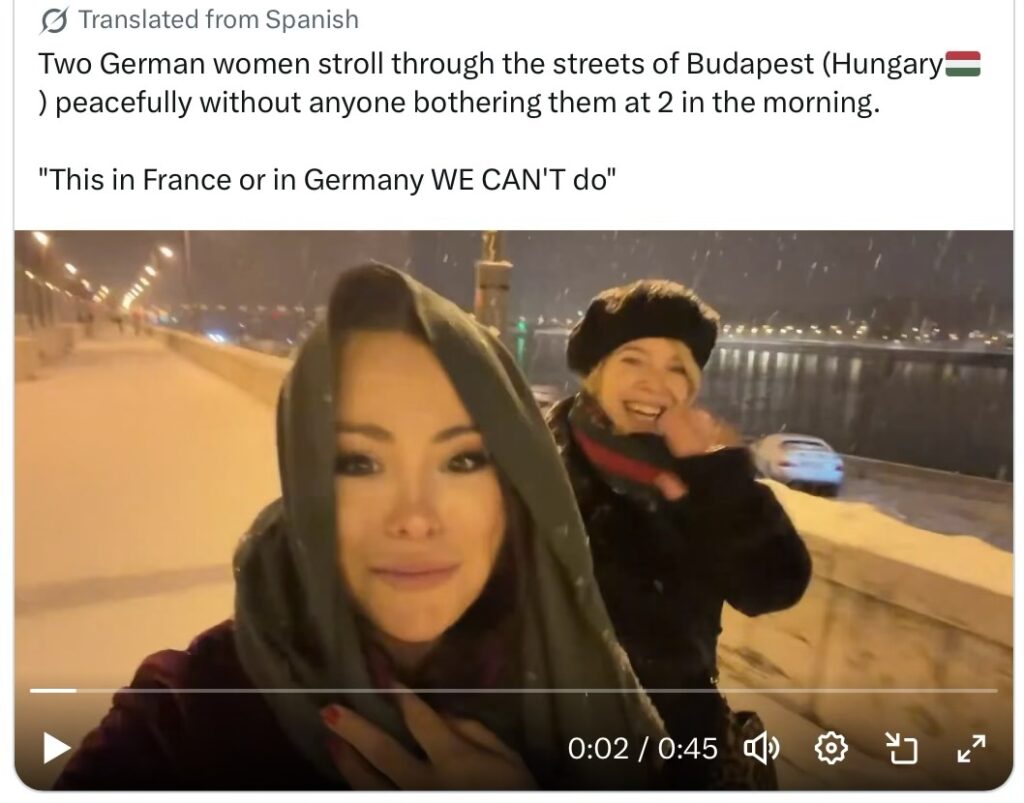Click the white car in the video frame
This screenshot has width=1024, height=803.
tap(798, 462)
